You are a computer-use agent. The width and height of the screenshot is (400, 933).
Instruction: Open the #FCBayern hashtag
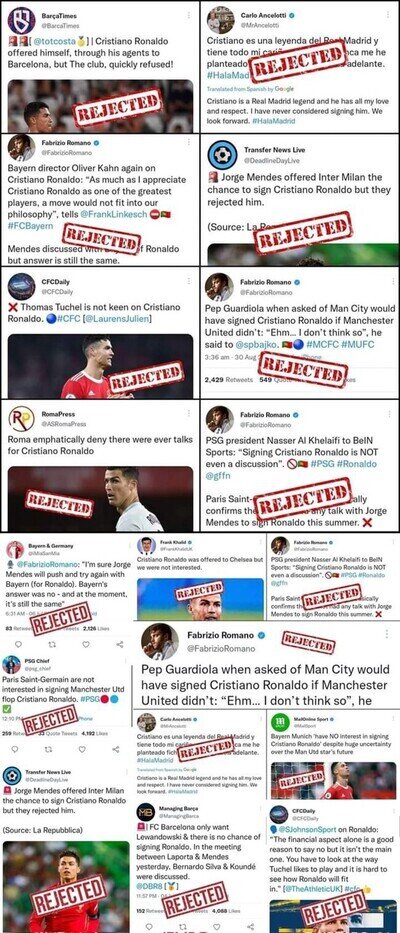[x=30, y=226]
